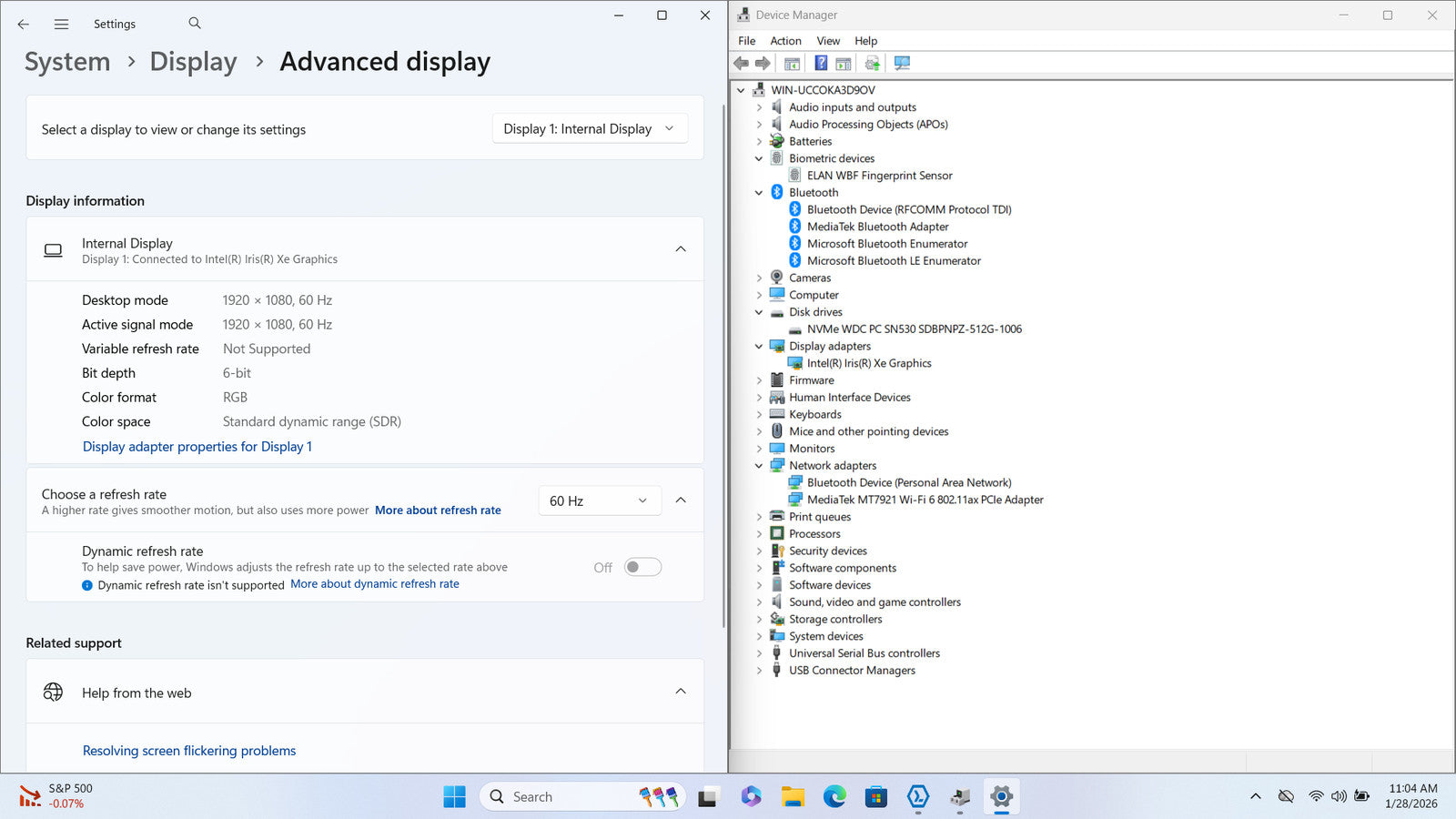
Task: Open the Settings hamburger navigation menu
Action: [x=61, y=25]
